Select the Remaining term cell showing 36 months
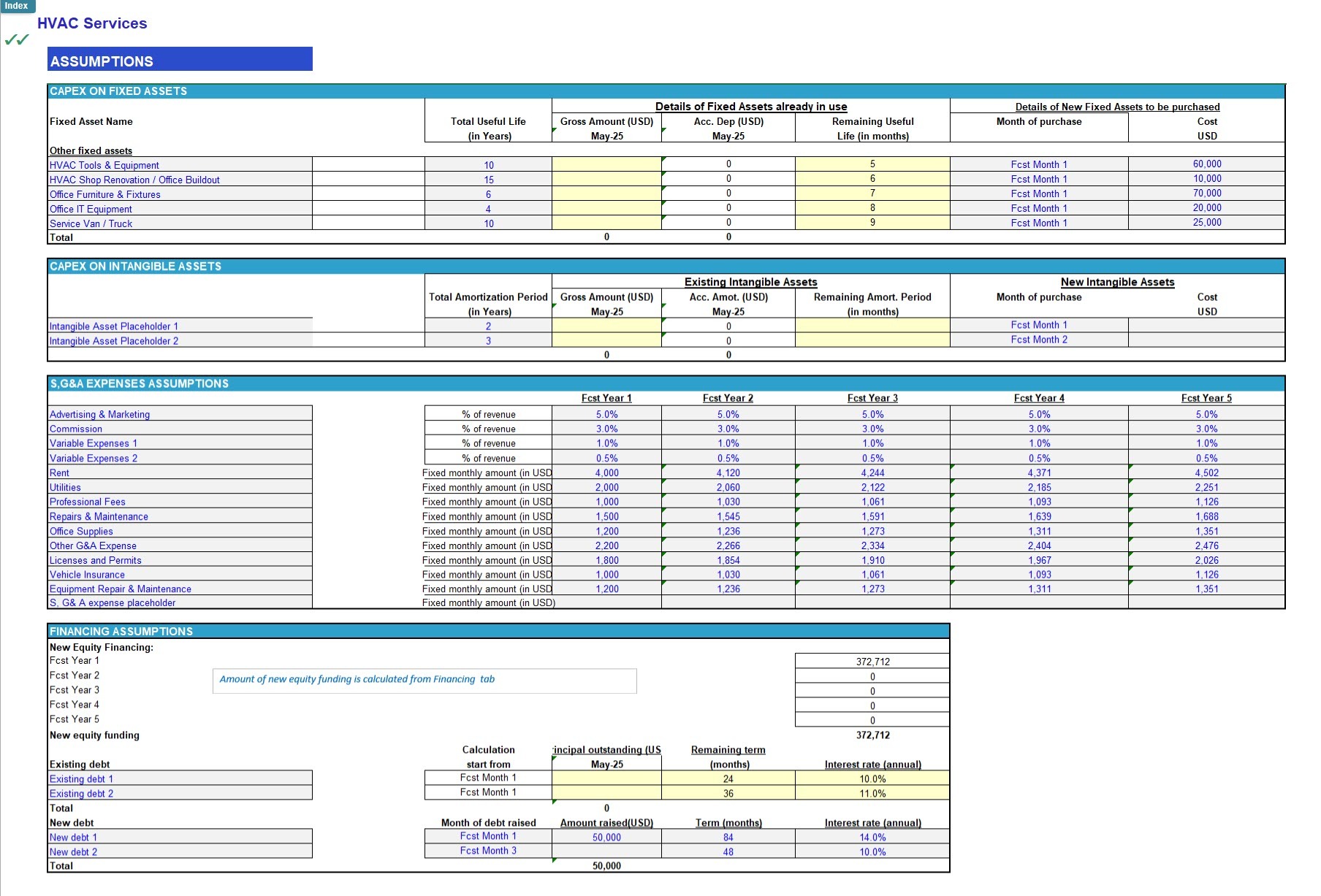Viewport: 1321px width, 896px height. (727, 792)
